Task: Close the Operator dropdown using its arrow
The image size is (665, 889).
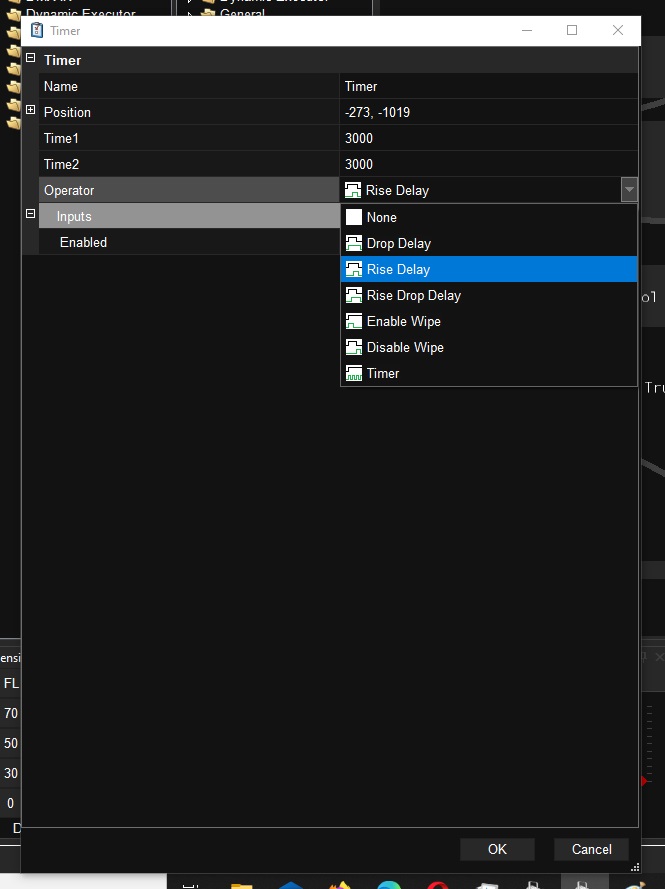Action: tap(628, 190)
